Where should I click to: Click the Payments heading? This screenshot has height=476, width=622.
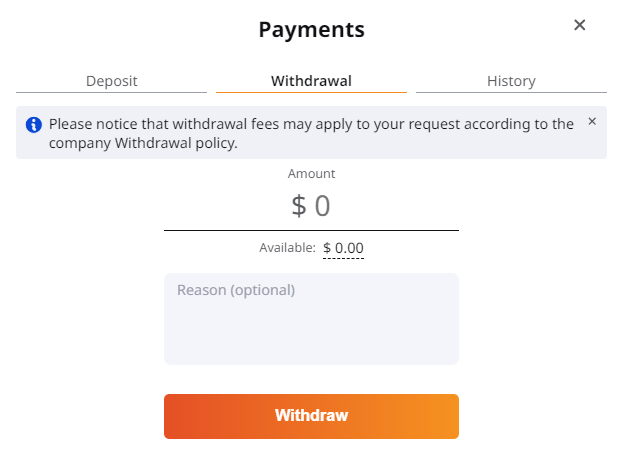(x=311, y=30)
